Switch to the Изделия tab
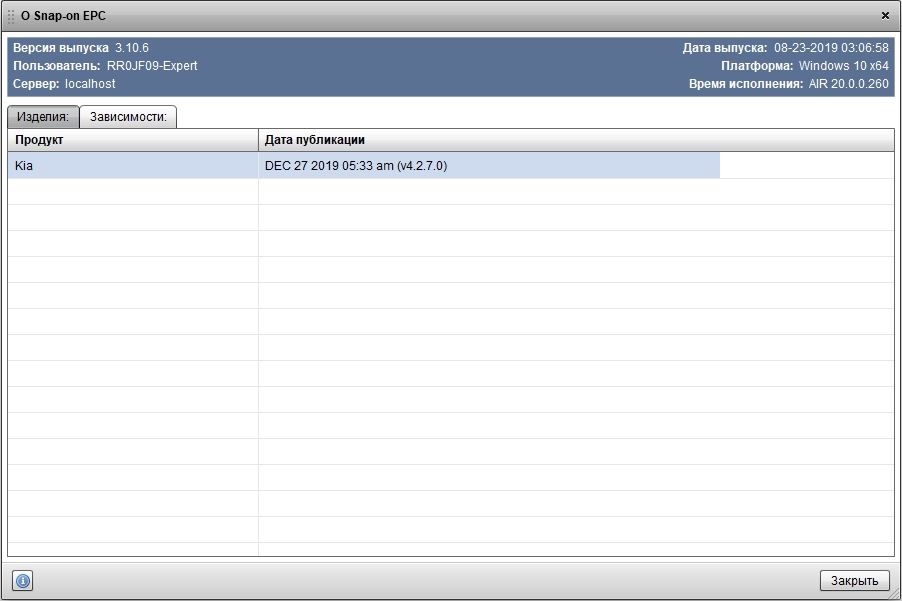Image resolution: width=902 pixels, height=601 pixels. pyautogui.click(x=43, y=117)
